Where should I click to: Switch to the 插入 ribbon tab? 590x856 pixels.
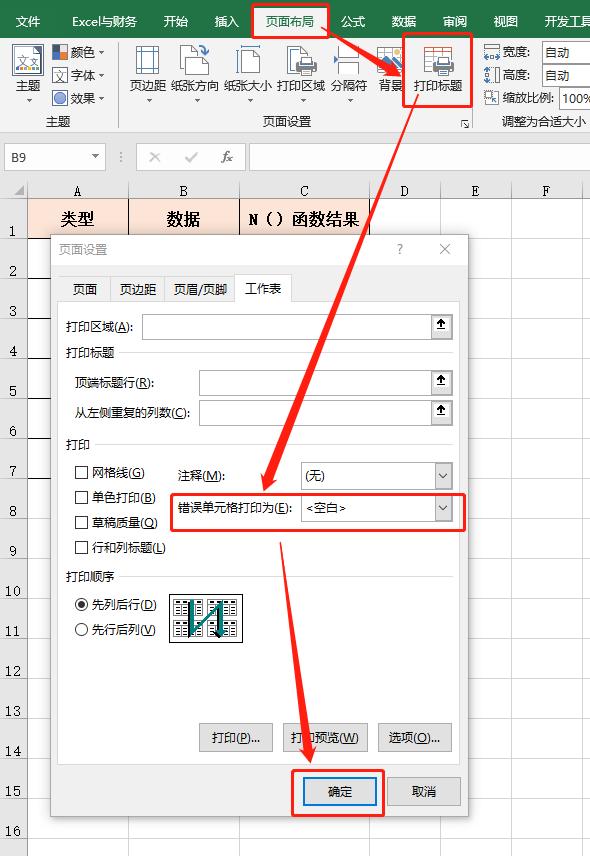[x=227, y=21]
